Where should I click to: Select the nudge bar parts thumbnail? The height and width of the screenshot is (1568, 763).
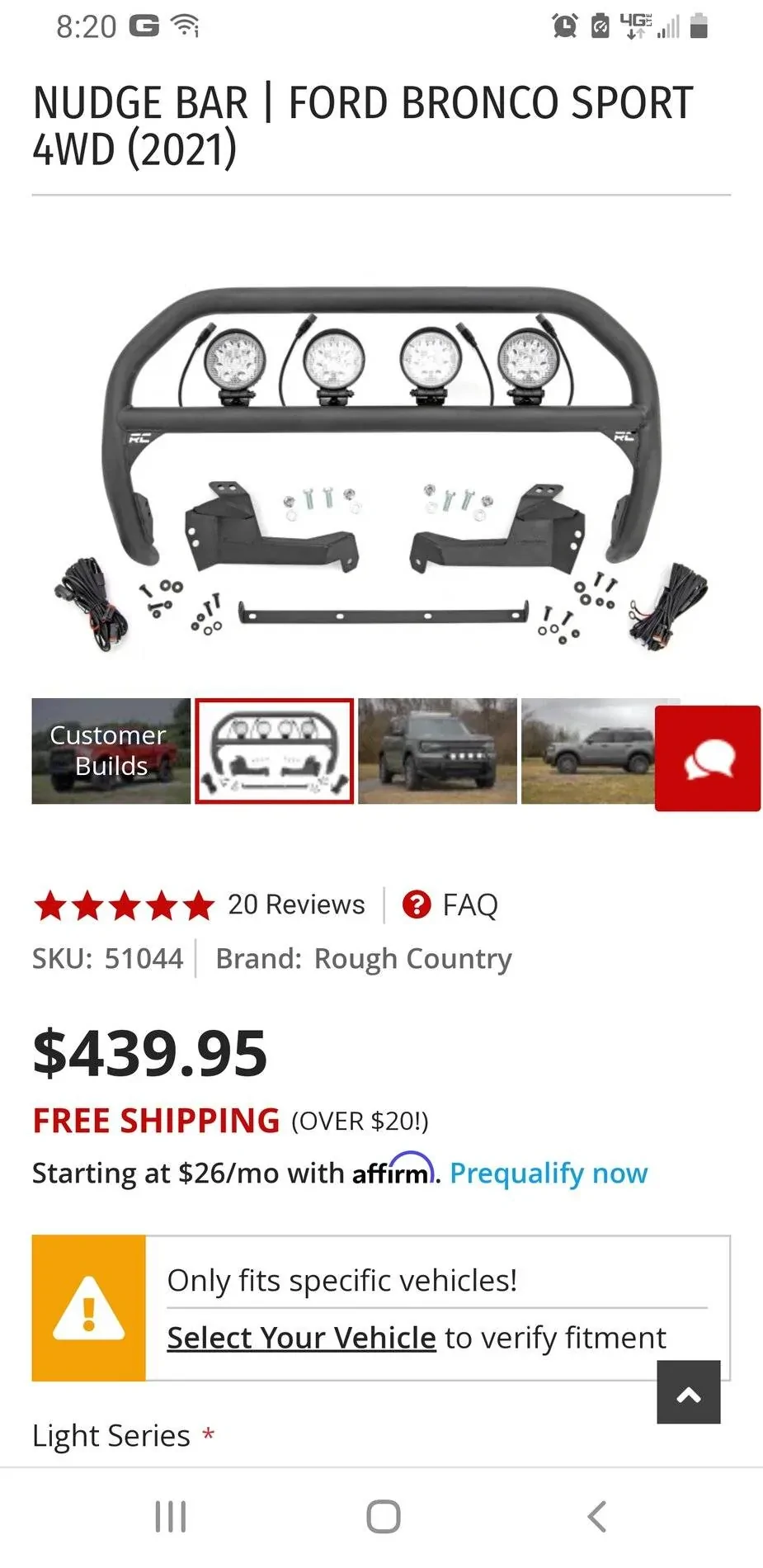[x=275, y=751]
